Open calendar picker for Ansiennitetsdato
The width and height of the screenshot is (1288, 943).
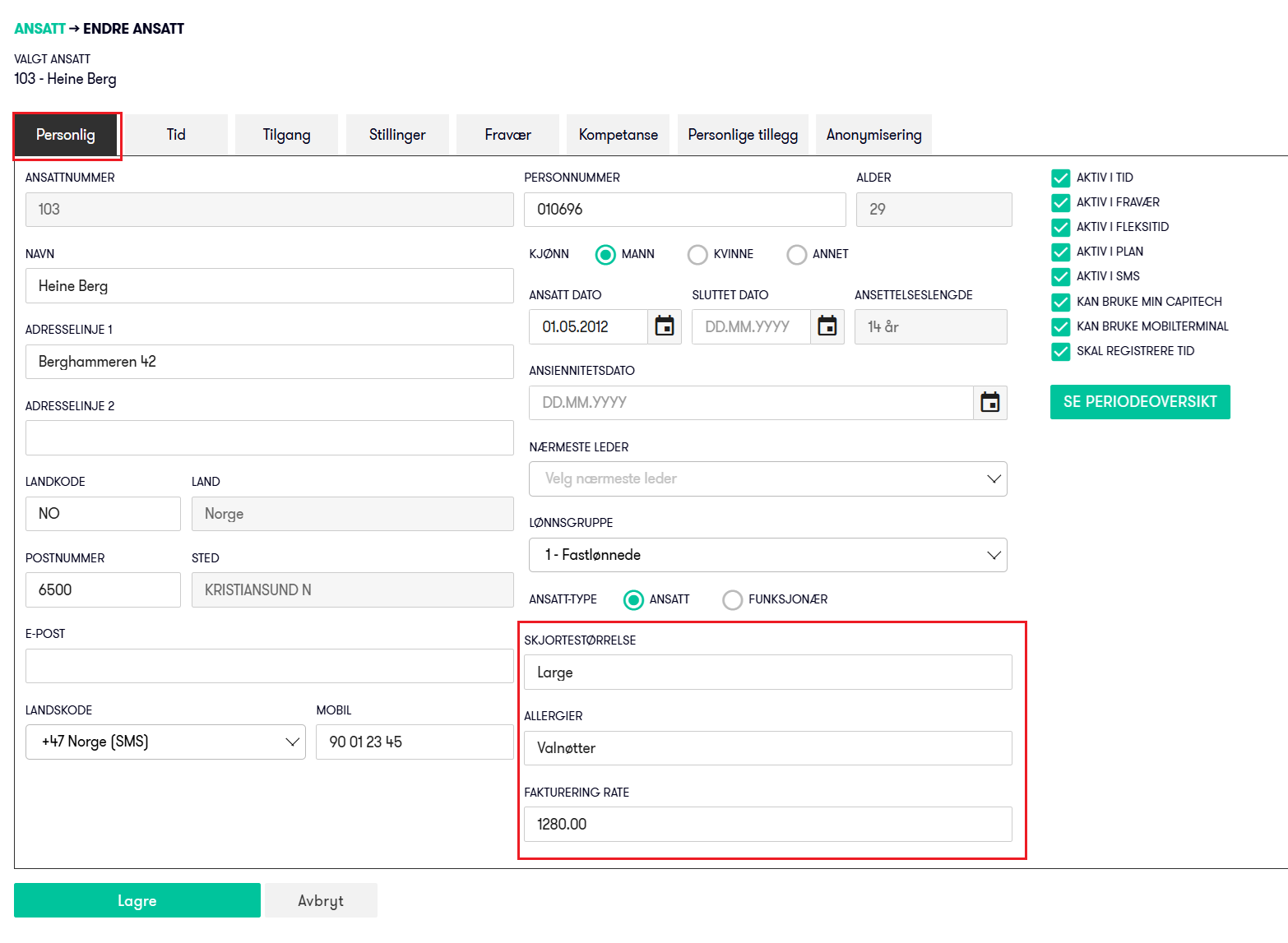point(990,403)
